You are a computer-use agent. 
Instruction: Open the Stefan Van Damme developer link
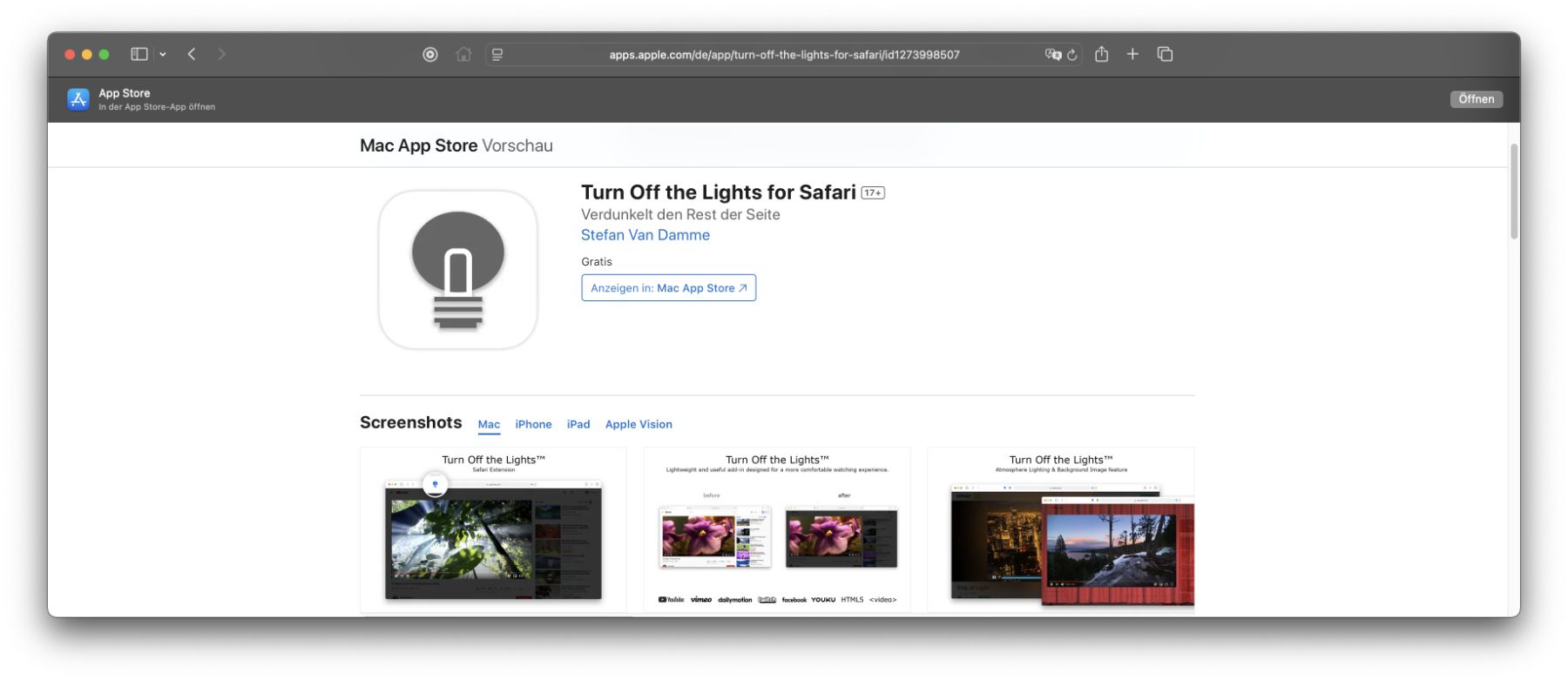tap(645, 235)
